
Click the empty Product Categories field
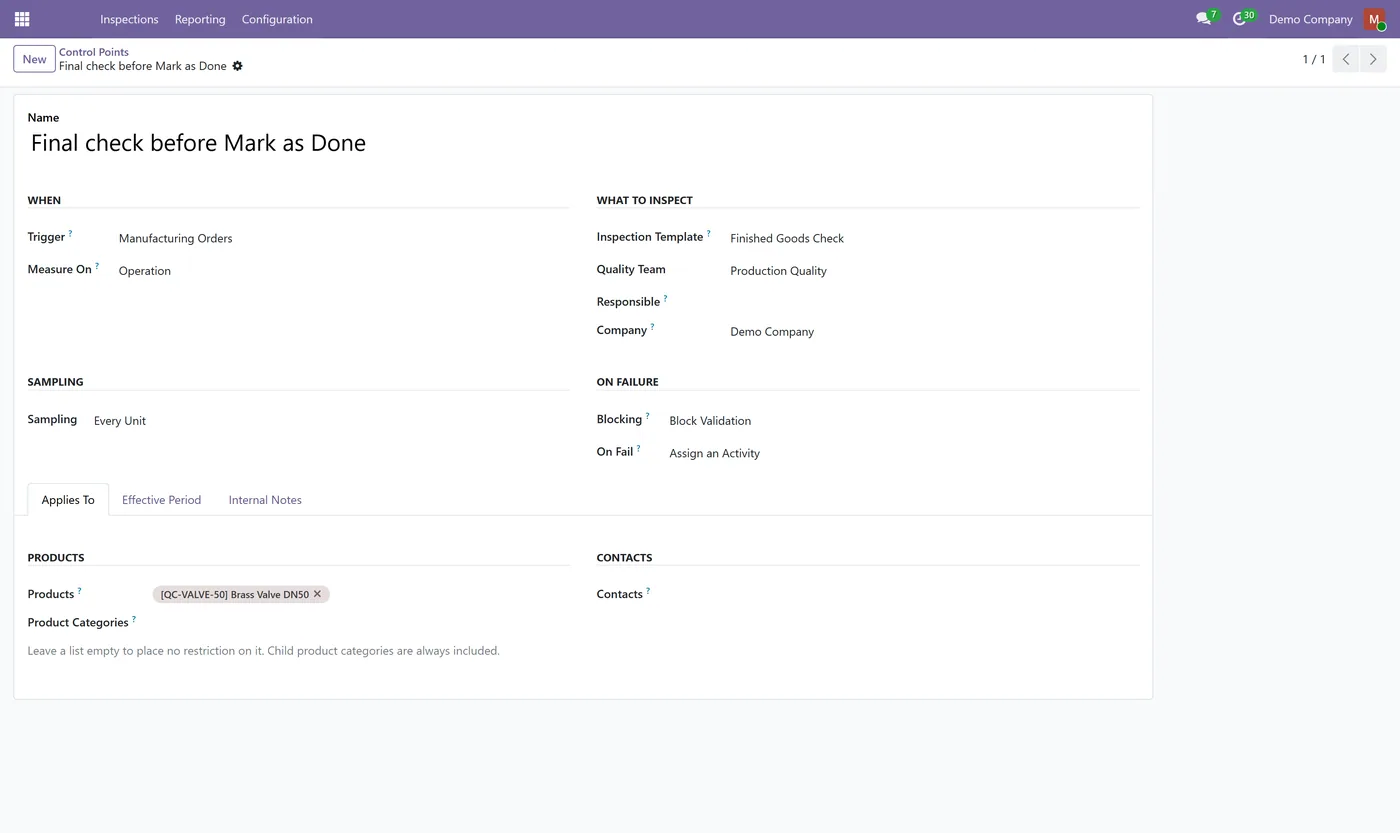pos(361,623)
